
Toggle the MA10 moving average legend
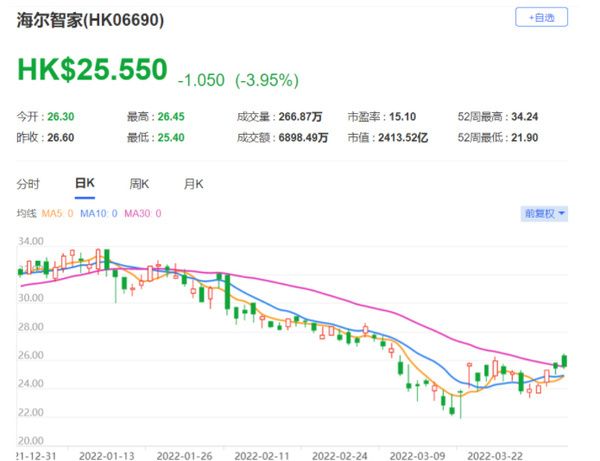[x=101, y=214]
